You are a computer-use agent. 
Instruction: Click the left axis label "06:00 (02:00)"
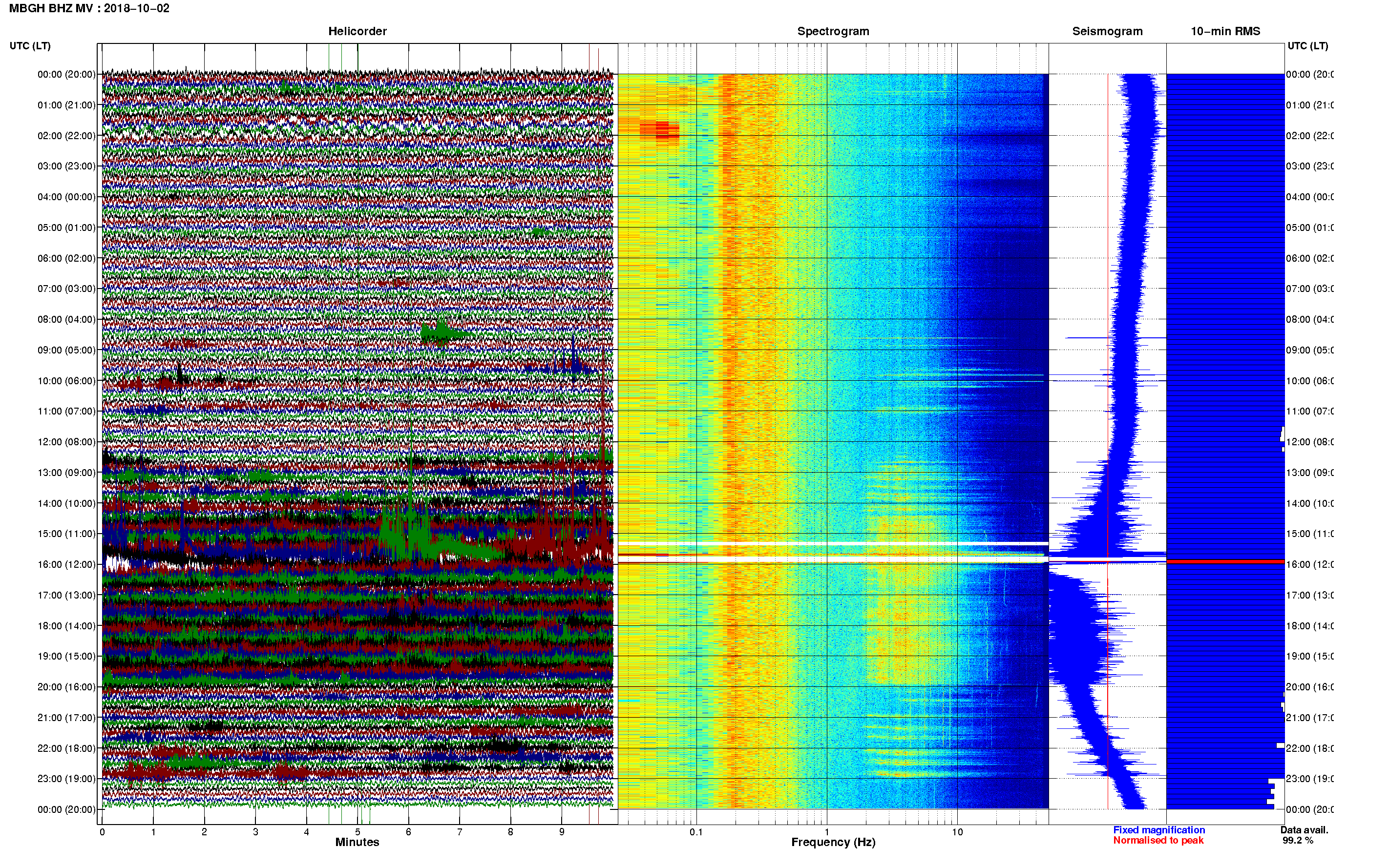[66, 258]
